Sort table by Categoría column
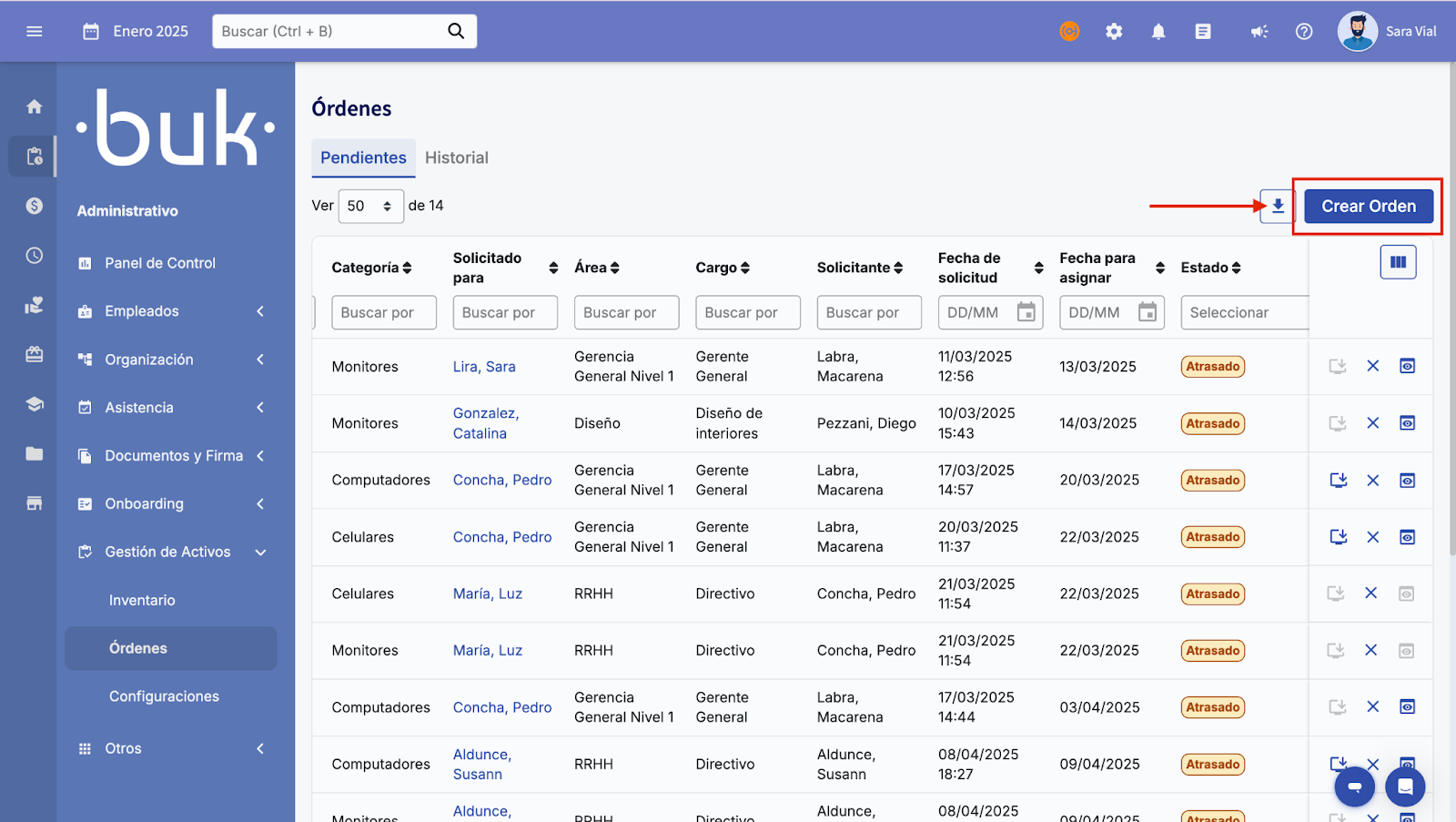 407,268
